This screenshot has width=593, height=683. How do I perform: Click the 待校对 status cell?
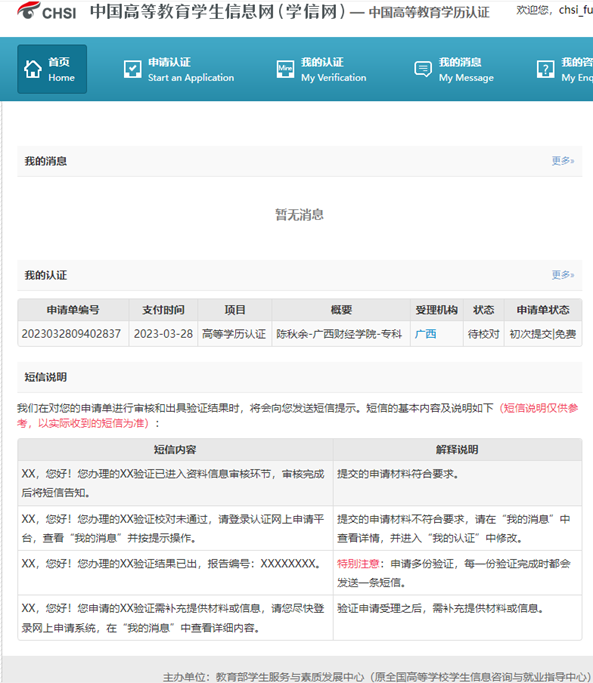[483, 334]
